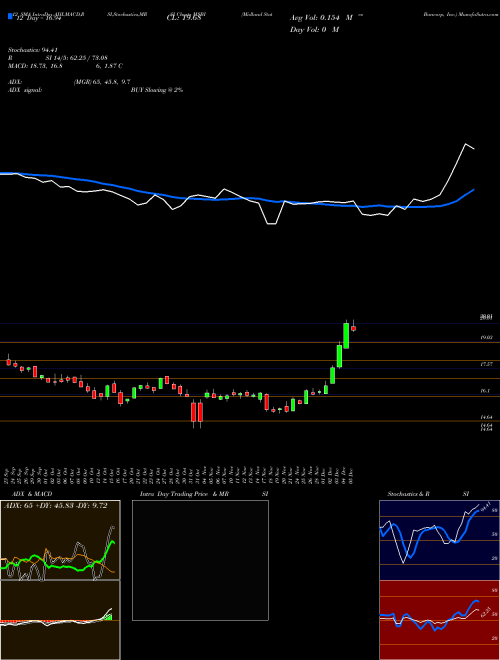Click the red RSI indicator chart
Image resolution: width=500 pixels, height=660 pixels.
(x=439, y=620)
